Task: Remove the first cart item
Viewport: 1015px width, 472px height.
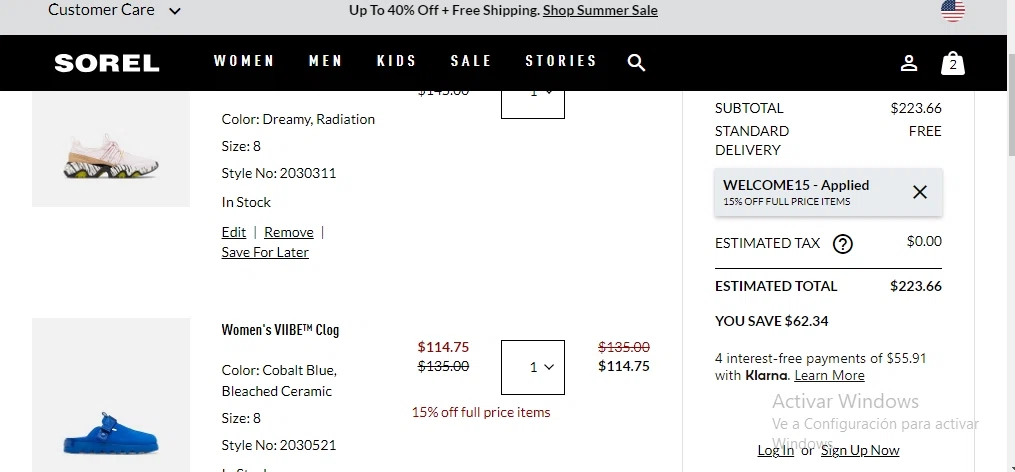Action: 289,232
